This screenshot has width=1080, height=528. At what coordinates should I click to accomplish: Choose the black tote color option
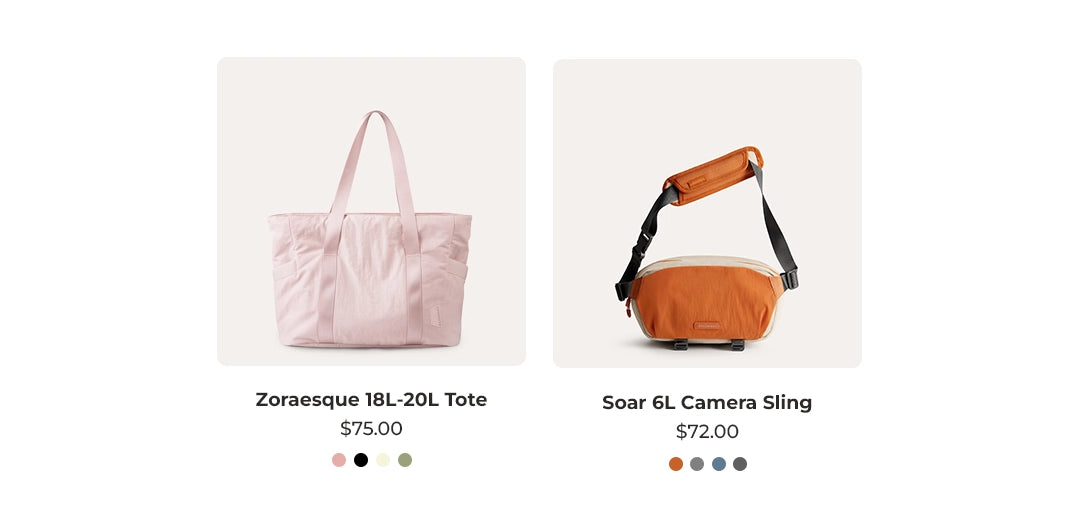[x=361, y=460]
